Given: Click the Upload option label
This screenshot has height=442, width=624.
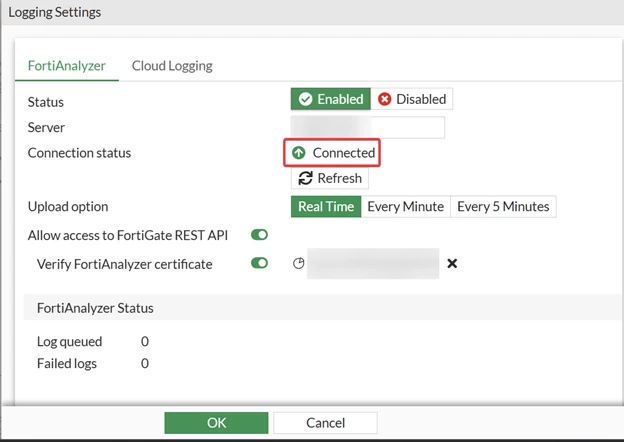Looking at the screenshot, I should point(68,207).
